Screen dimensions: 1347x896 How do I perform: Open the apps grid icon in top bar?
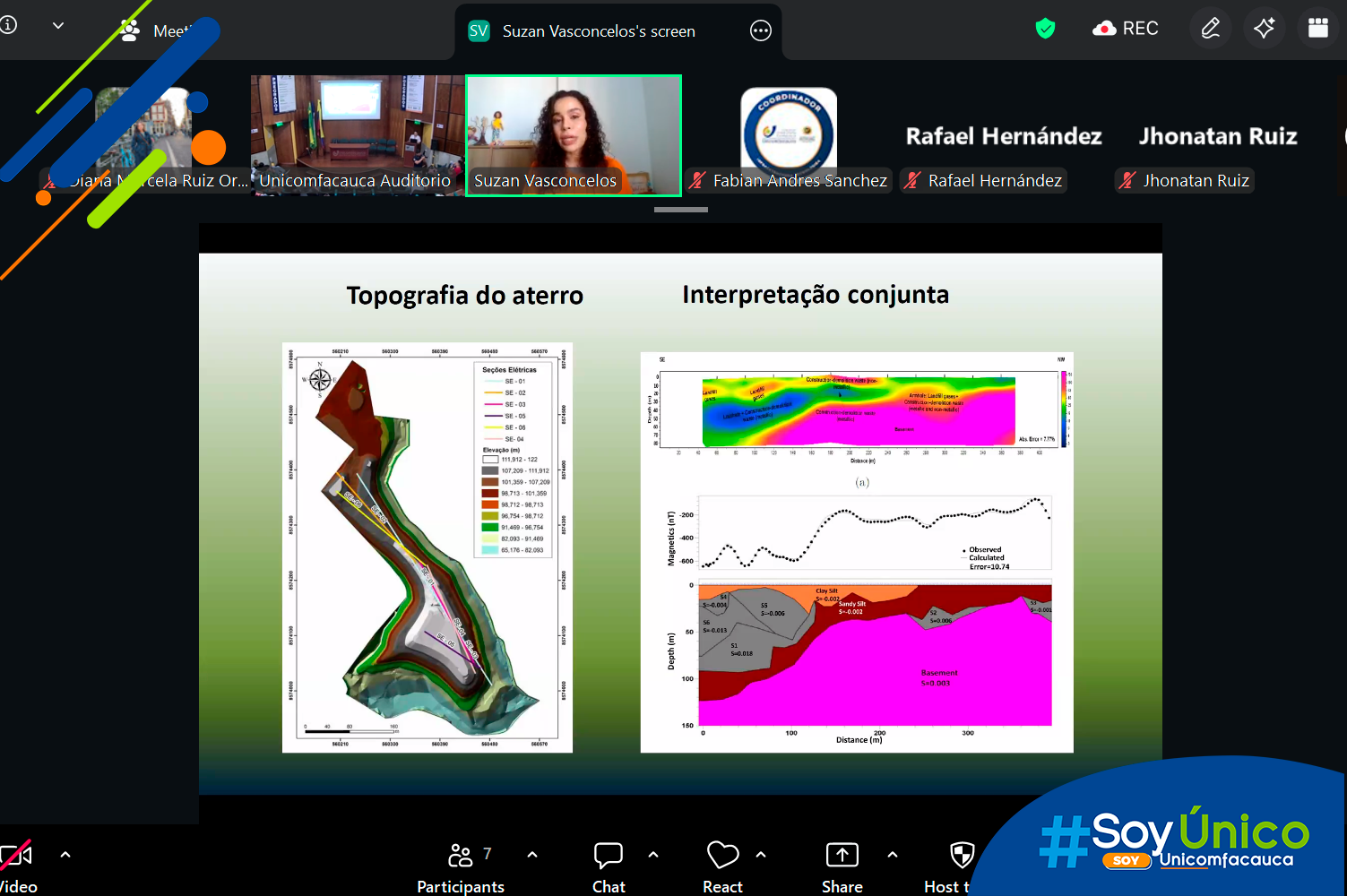tap(1317, 29)
